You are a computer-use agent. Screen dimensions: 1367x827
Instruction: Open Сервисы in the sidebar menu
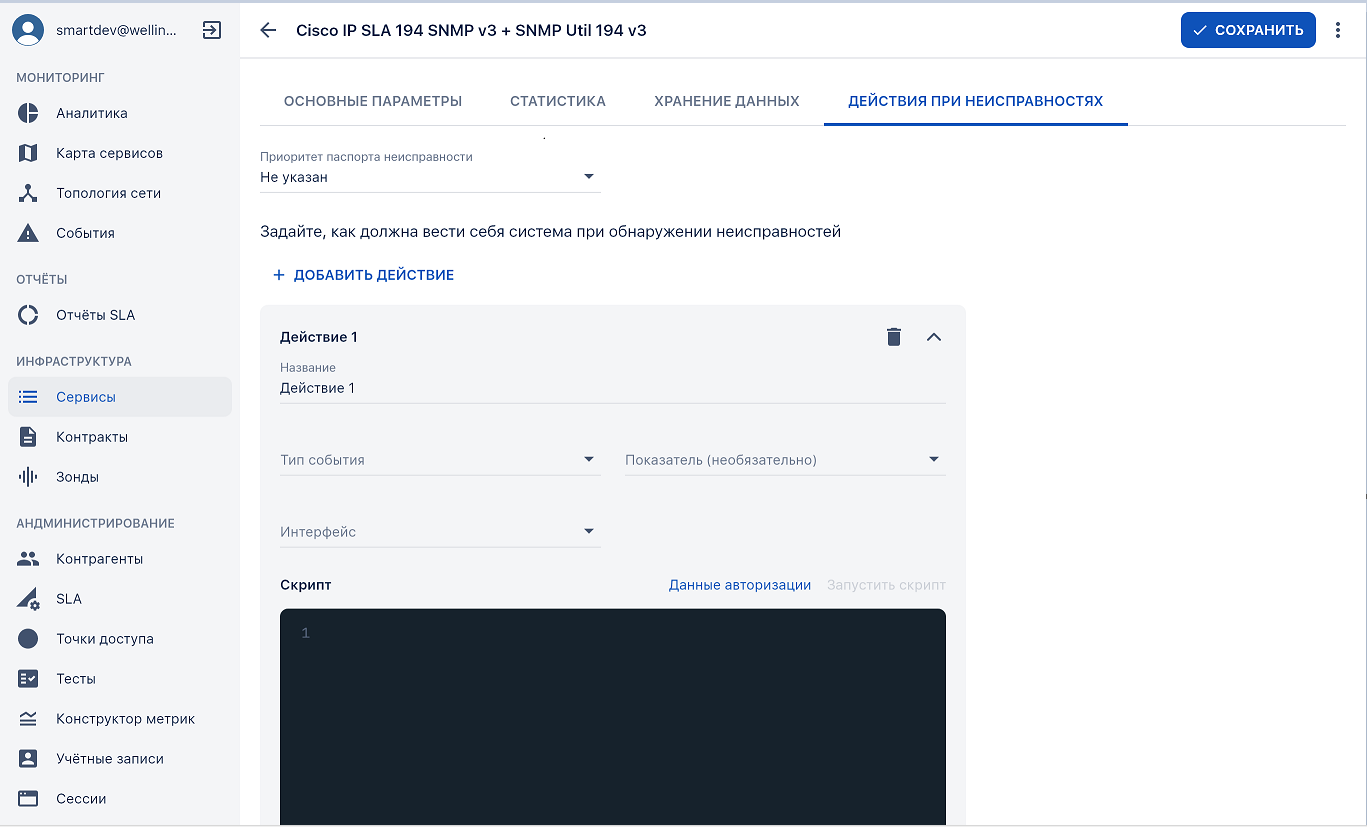120,397
